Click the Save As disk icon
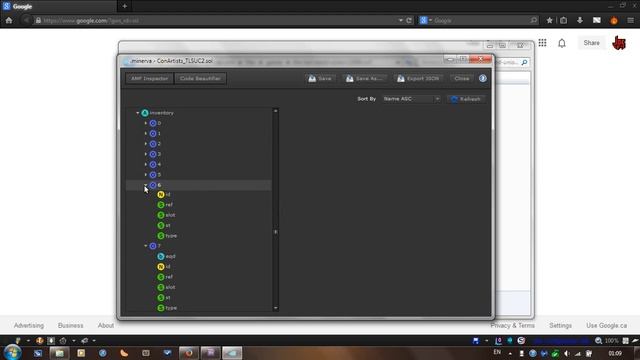Screen dimensions: 640x360 350,78
